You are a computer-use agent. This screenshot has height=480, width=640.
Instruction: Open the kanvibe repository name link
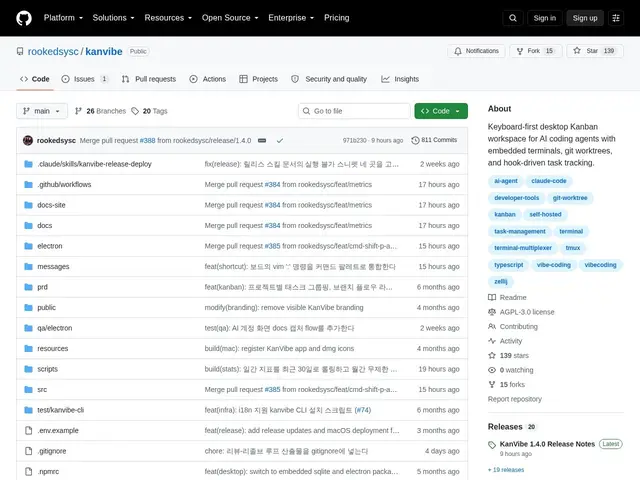104,51
